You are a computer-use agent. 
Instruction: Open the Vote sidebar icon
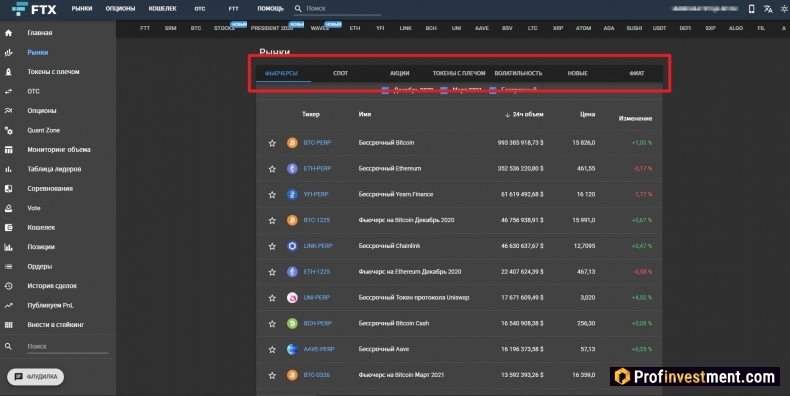(x=9, y=208)
